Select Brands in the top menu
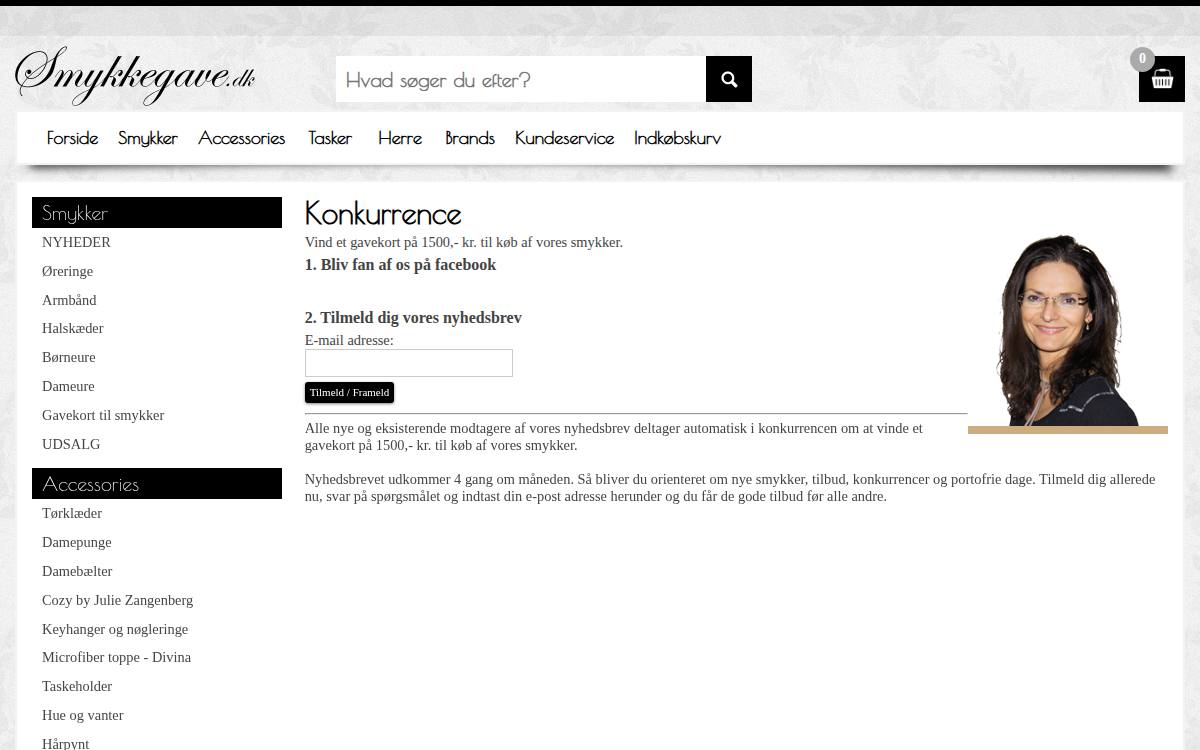This screenshot has width=1200, height=750. tap(470, 138)
